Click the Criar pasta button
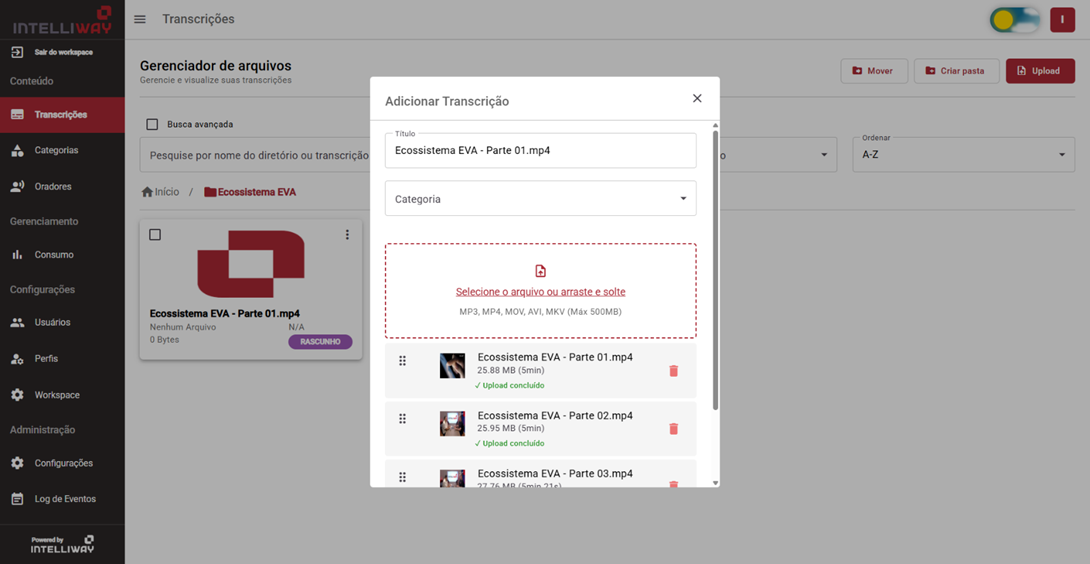Viewport: 1090px width, 564px height. pos(955,71)
